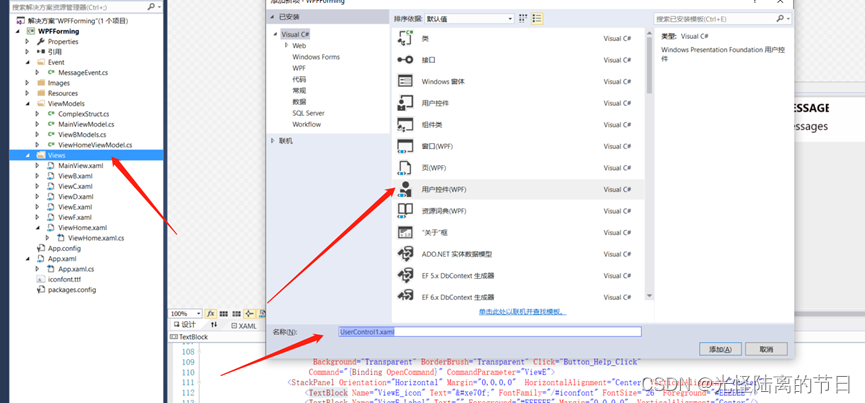The width and height of the screenshot is (865, 403).
Task: Select the WPFForming project node
Action: [58, 31]
